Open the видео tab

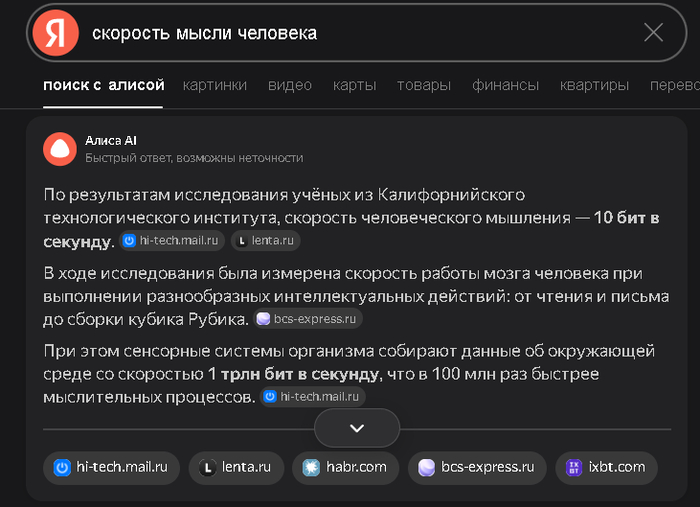(290, 85)
